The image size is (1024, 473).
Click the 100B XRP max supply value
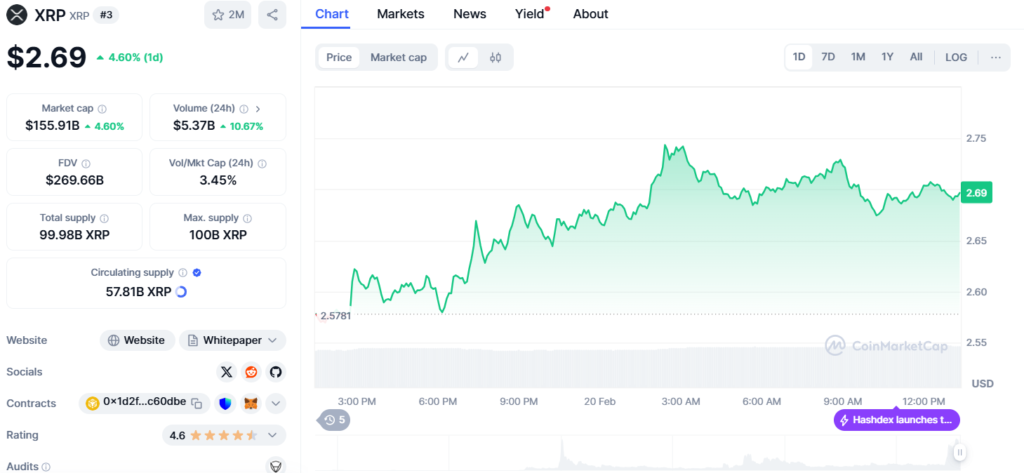pos(218,235)
